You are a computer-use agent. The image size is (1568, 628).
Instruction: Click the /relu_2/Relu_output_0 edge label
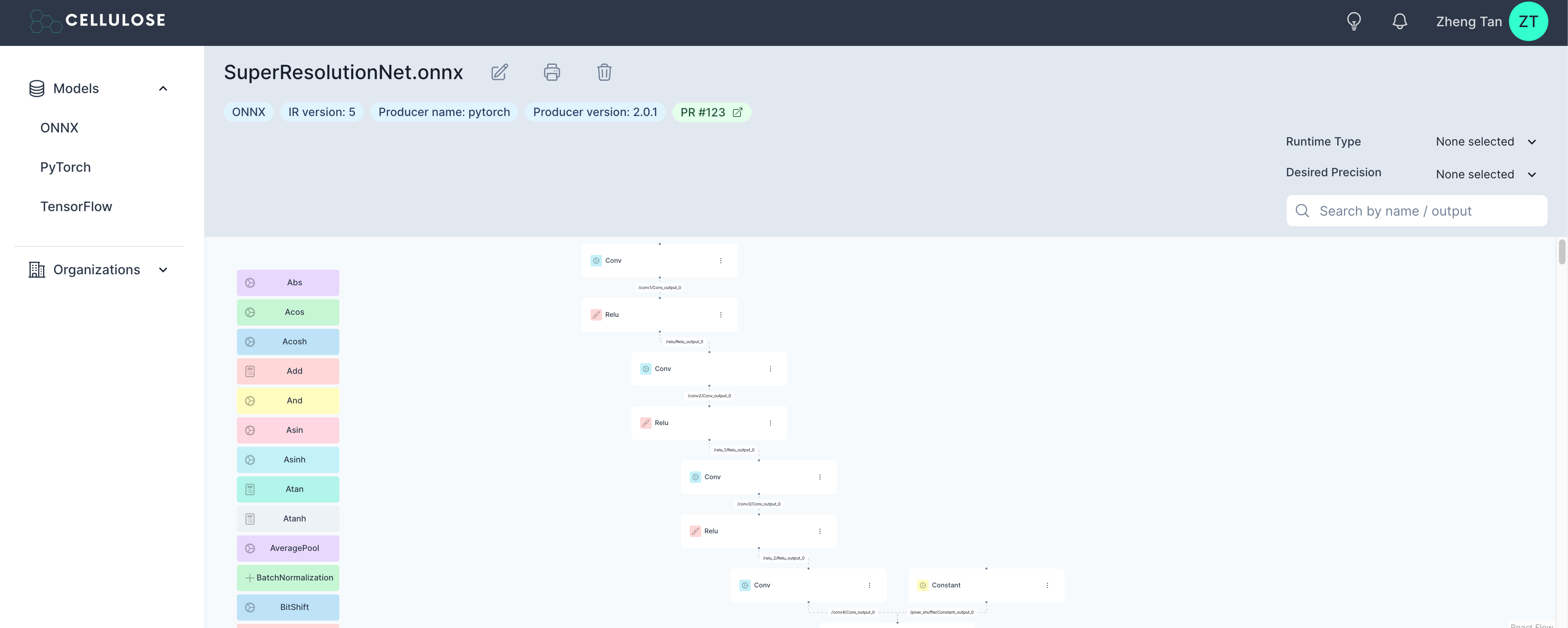point(784,559)
